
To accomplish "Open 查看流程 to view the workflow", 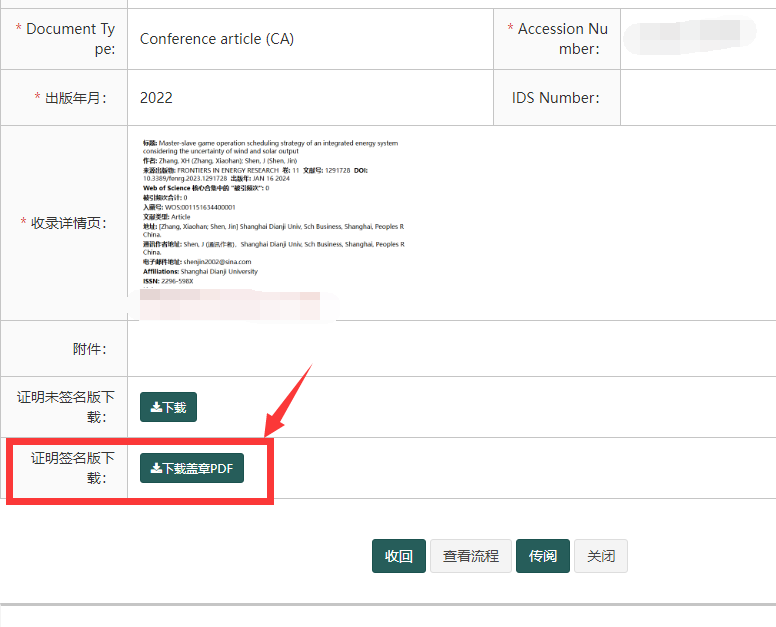I will tap(470, 556).
